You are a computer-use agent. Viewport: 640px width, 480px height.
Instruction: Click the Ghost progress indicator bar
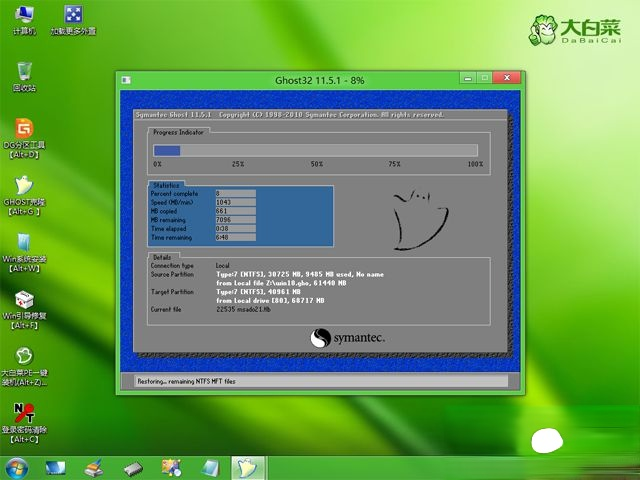pos(316,151)
